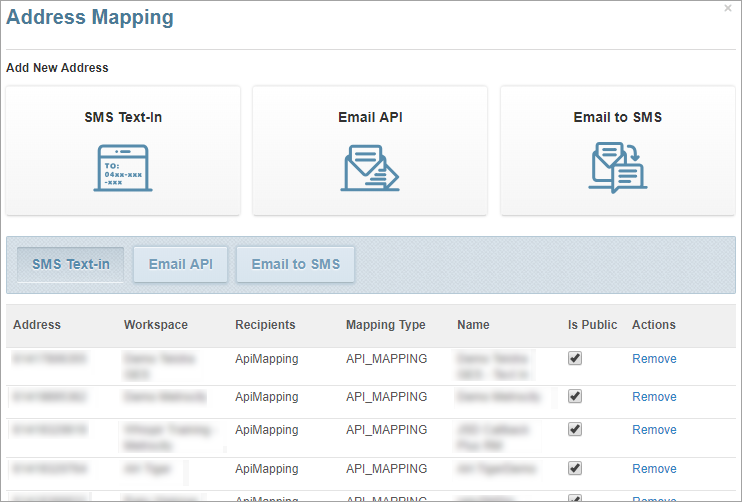The height and width of the screenshot is (502, 742).
Task: Uncheck Is Public in the first row
Action: pyautogui.click(x=575, y=358)
